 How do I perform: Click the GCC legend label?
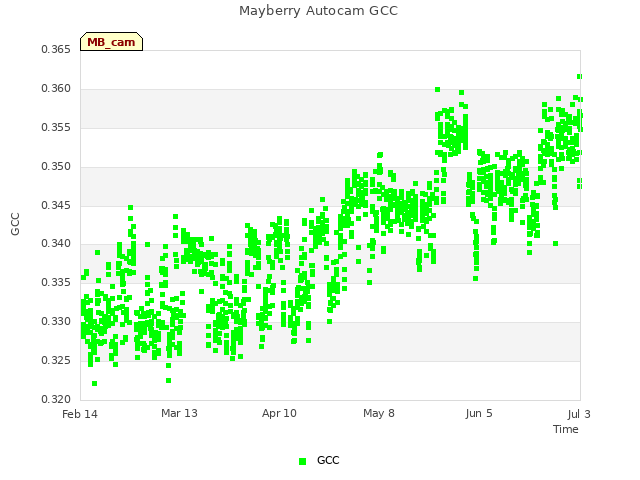tap(328, 460)
